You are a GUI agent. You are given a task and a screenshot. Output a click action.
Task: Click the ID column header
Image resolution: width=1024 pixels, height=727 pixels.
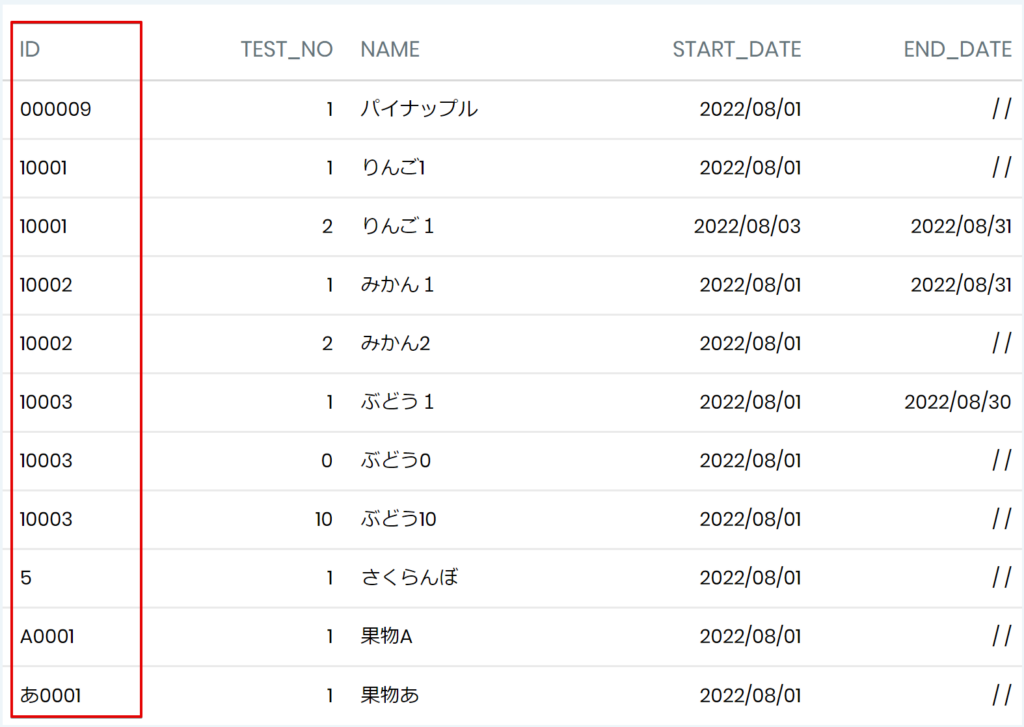(30, 49)
